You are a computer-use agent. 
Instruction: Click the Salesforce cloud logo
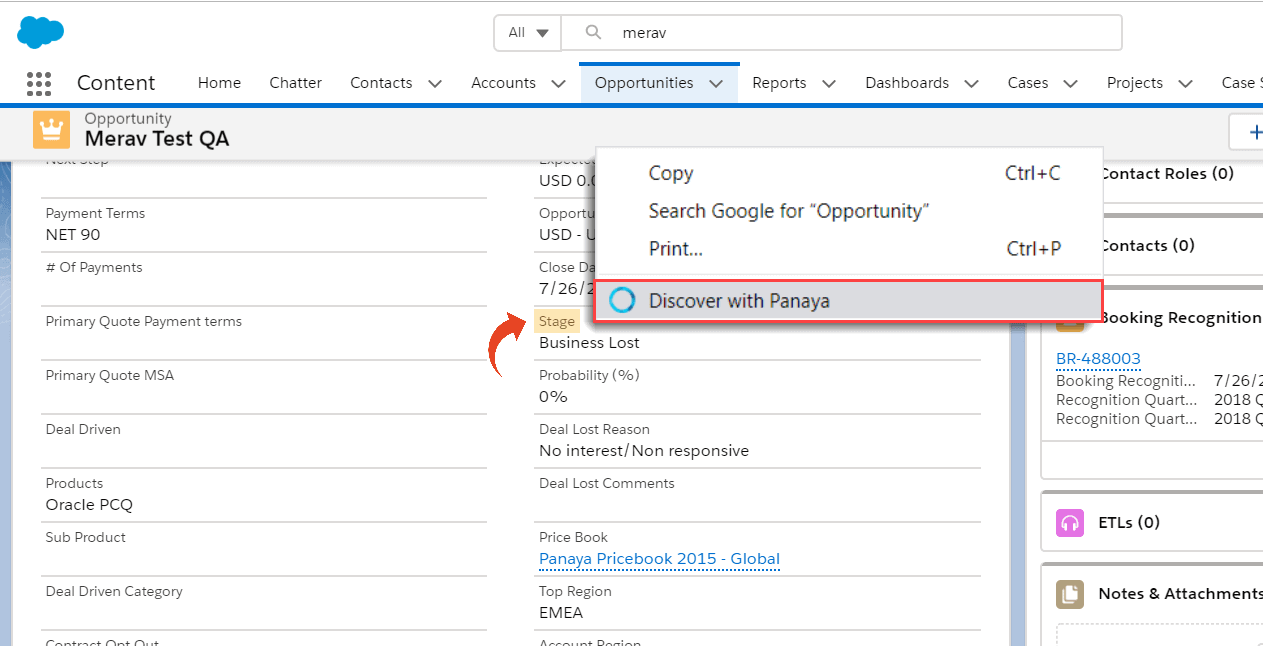41,32
